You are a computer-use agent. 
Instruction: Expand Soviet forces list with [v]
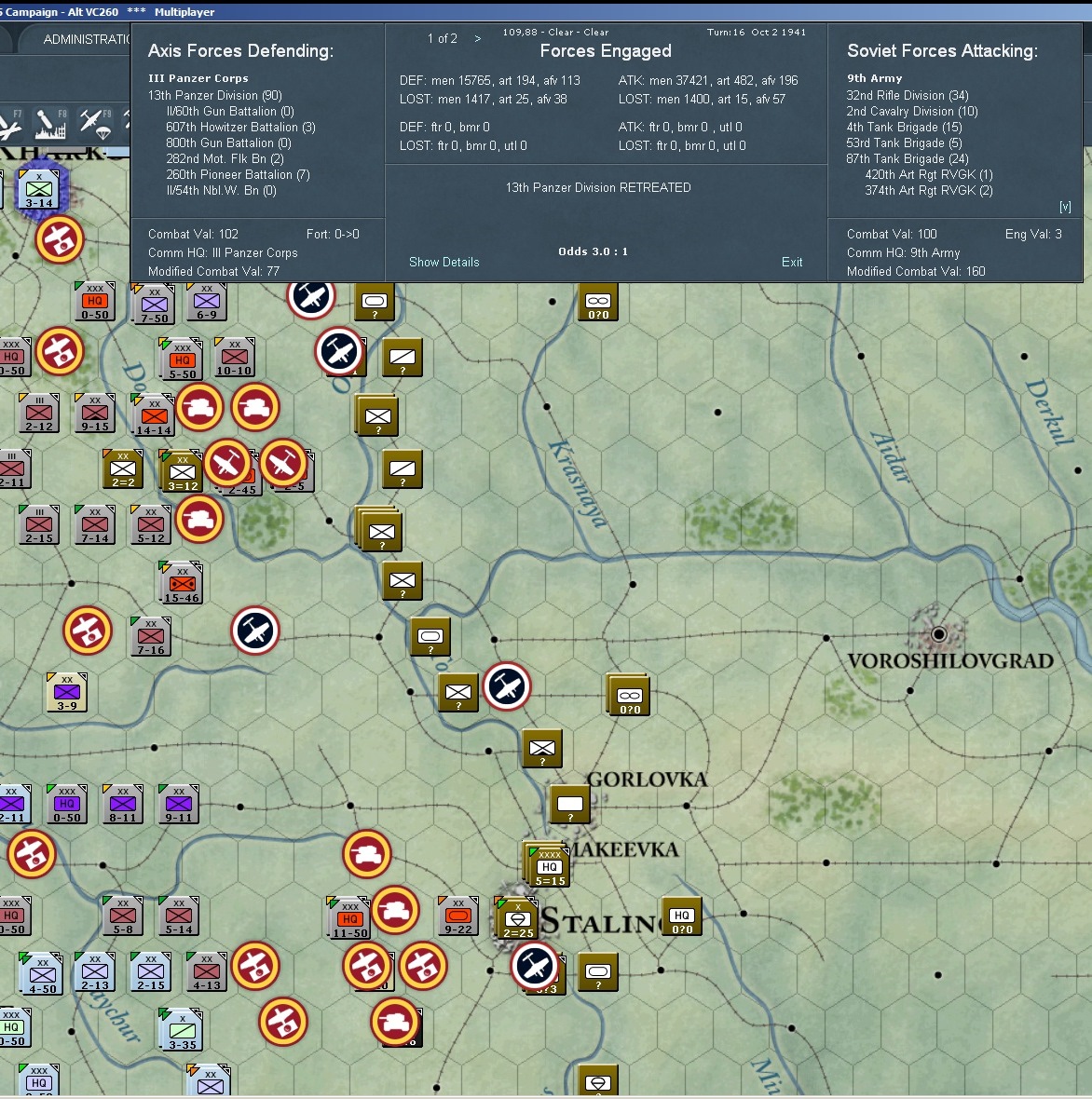click(x=1065, y=207)
